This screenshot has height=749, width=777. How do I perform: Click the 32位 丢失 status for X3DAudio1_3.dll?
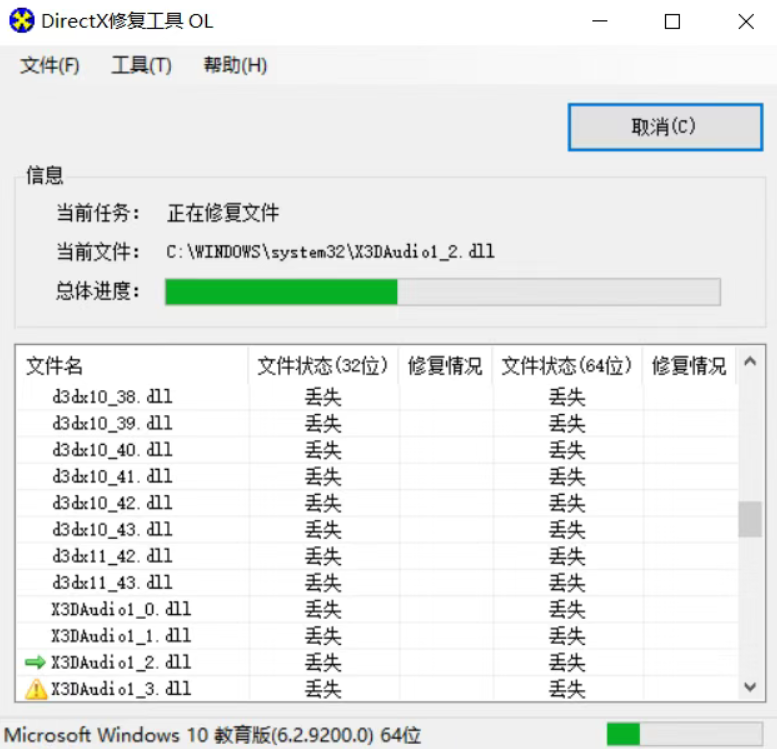(323, 690)
